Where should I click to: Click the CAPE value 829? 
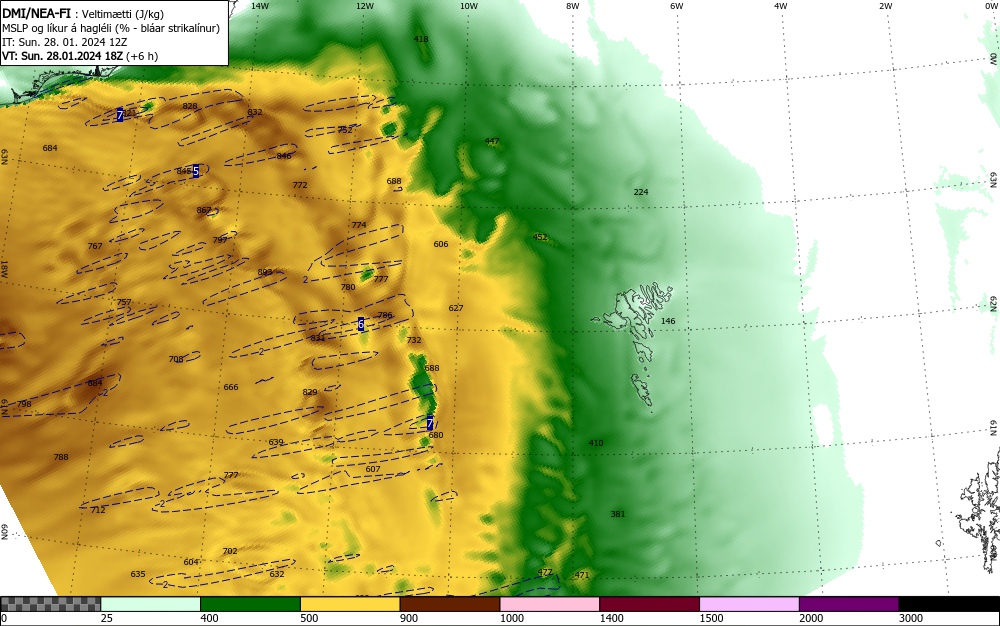click(310, 392)
